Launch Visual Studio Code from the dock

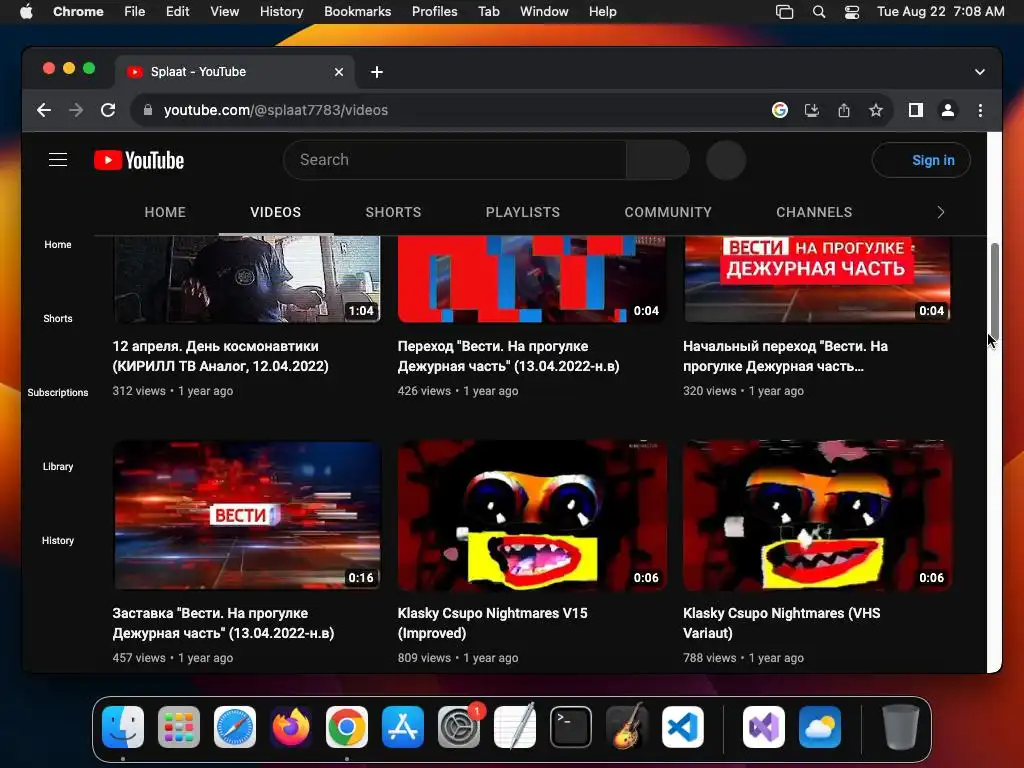(x=682, y=727)
